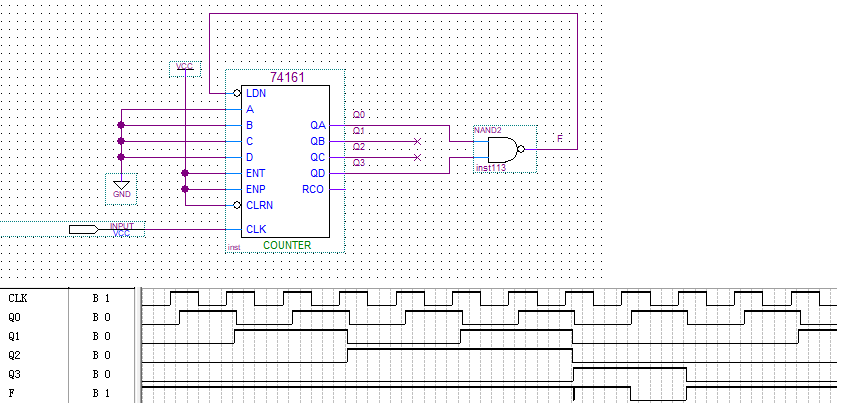Click the B input pin label

click(x=249, y=125)
